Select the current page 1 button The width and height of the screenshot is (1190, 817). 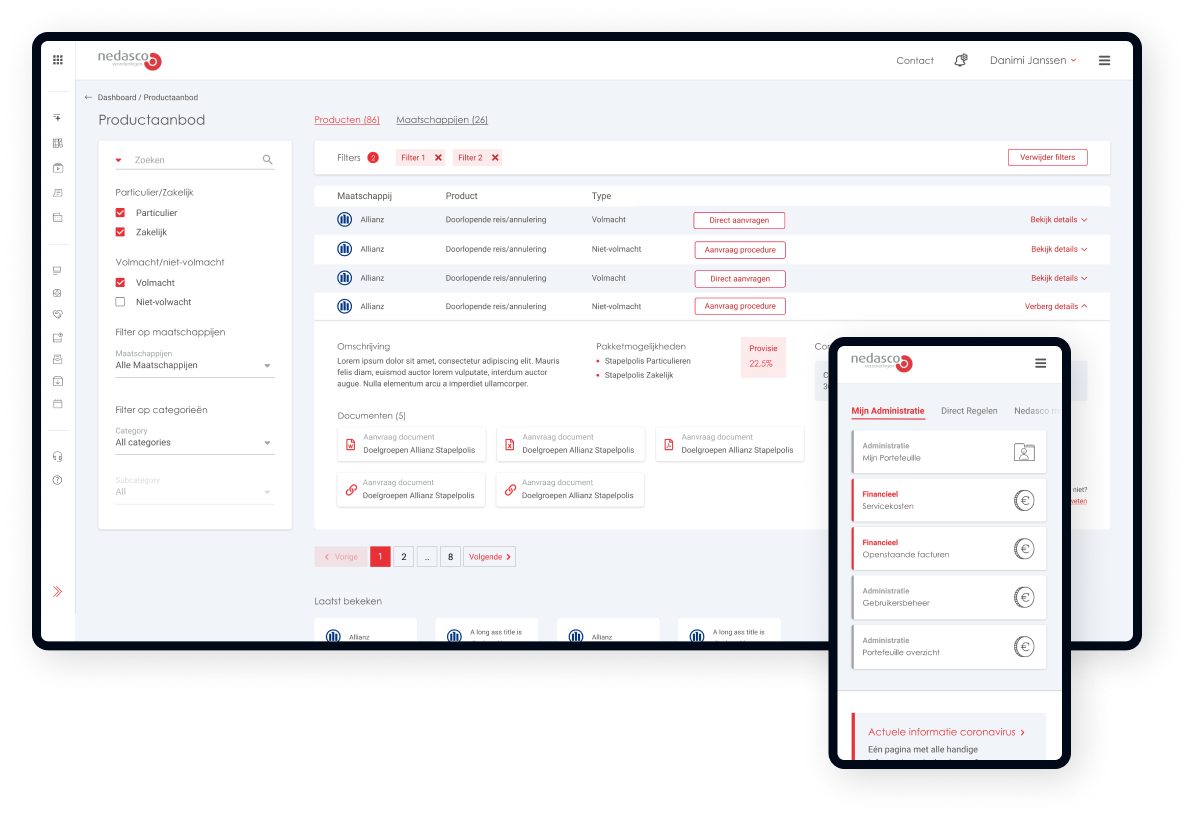pos(380,557)
